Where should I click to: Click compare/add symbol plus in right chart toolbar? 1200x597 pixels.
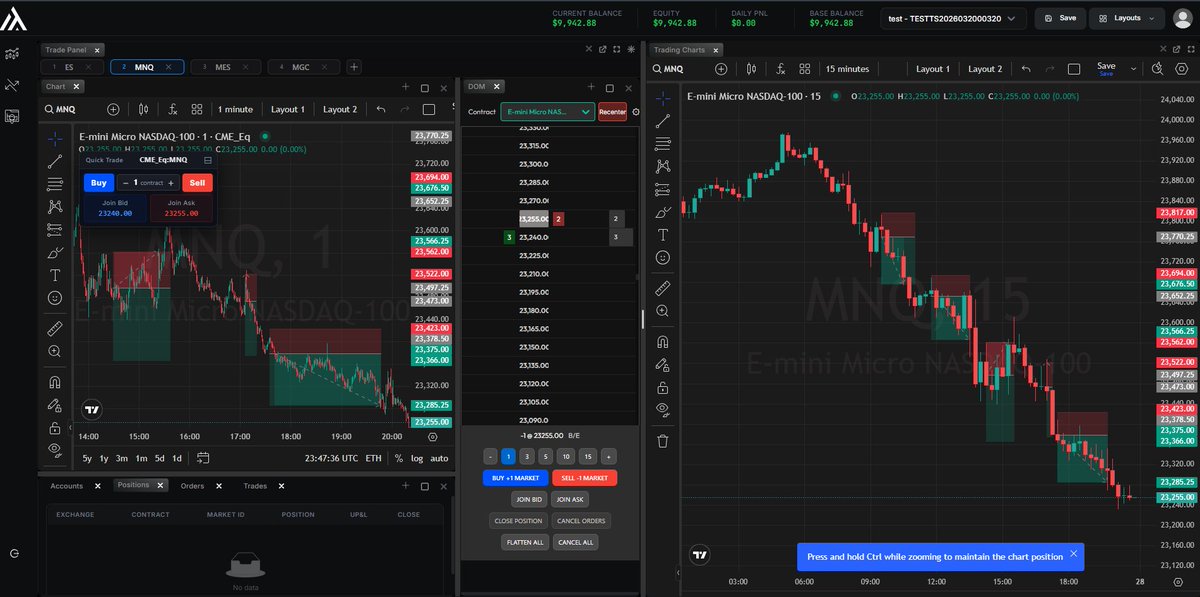[x=722, y=69]
